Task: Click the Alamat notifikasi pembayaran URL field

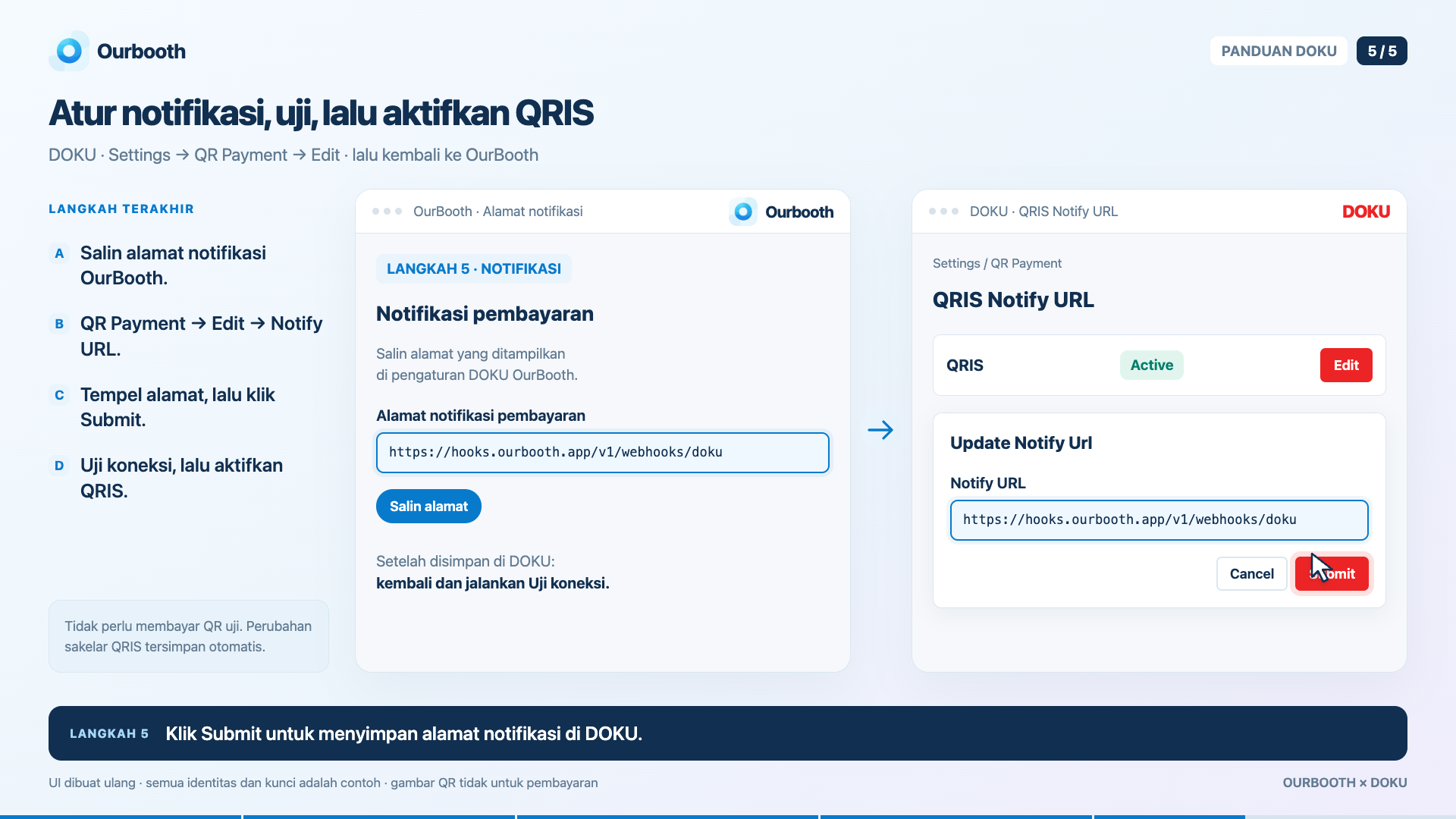Action: tap(603, 453)
